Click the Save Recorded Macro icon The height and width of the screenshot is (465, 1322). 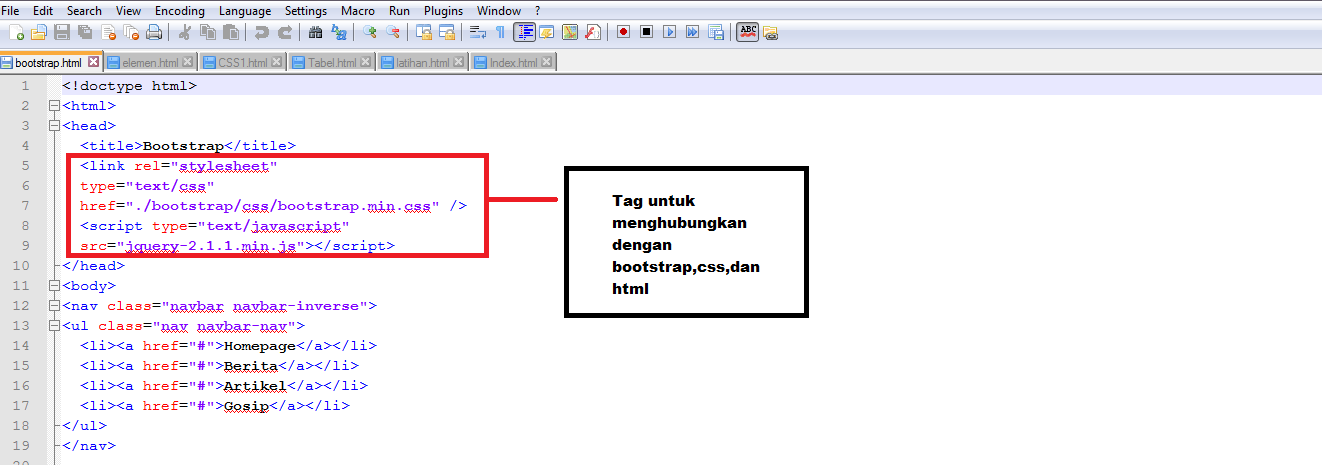click(x=716, y=32)
